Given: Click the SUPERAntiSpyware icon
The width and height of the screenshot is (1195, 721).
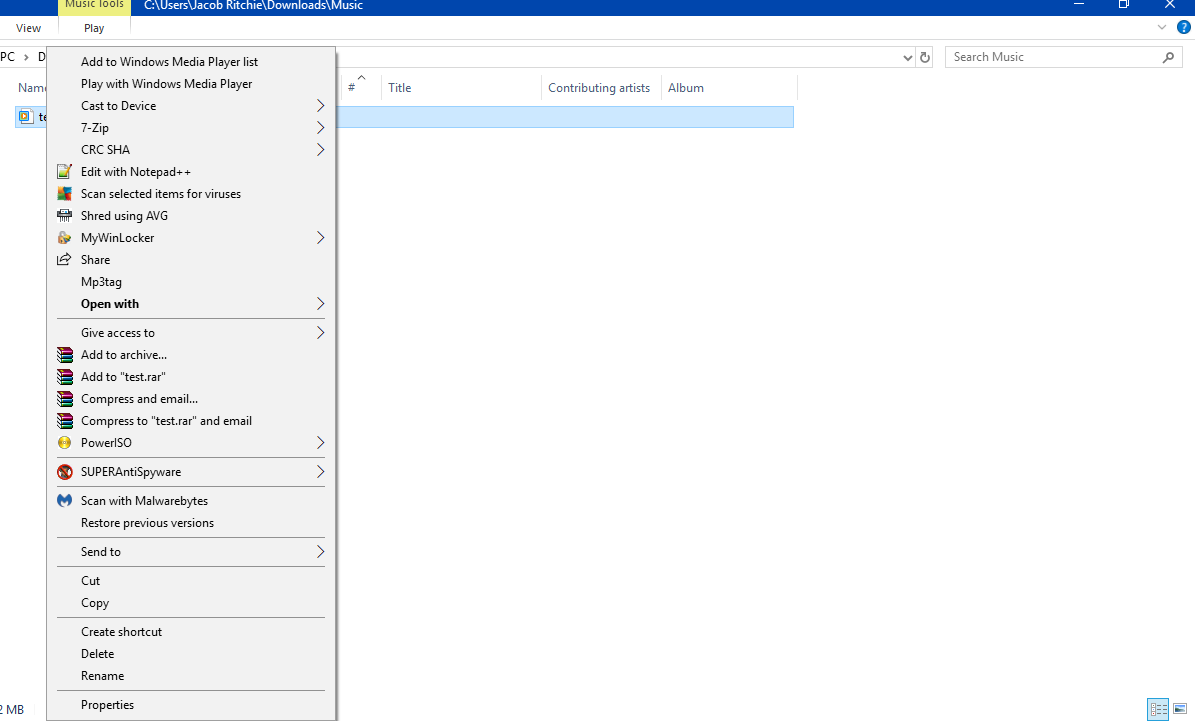Looking at the screenshot, I should [65, 472].
